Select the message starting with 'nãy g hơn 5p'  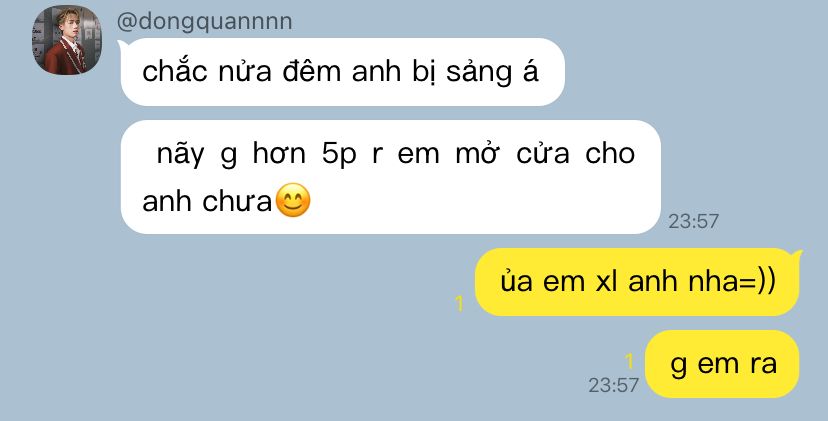[x=391, y=177]
